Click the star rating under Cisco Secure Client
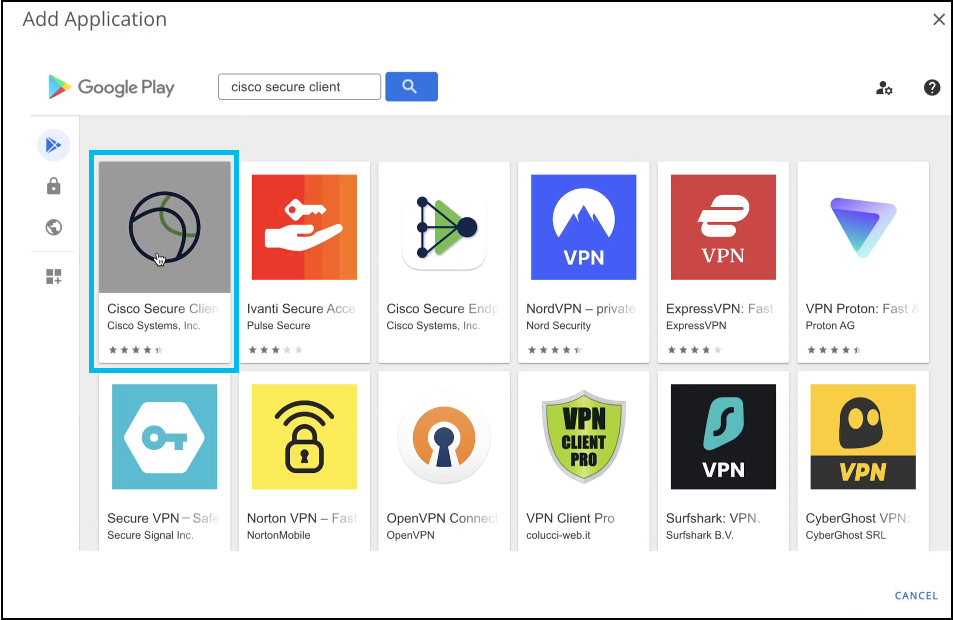 (136, 350)
